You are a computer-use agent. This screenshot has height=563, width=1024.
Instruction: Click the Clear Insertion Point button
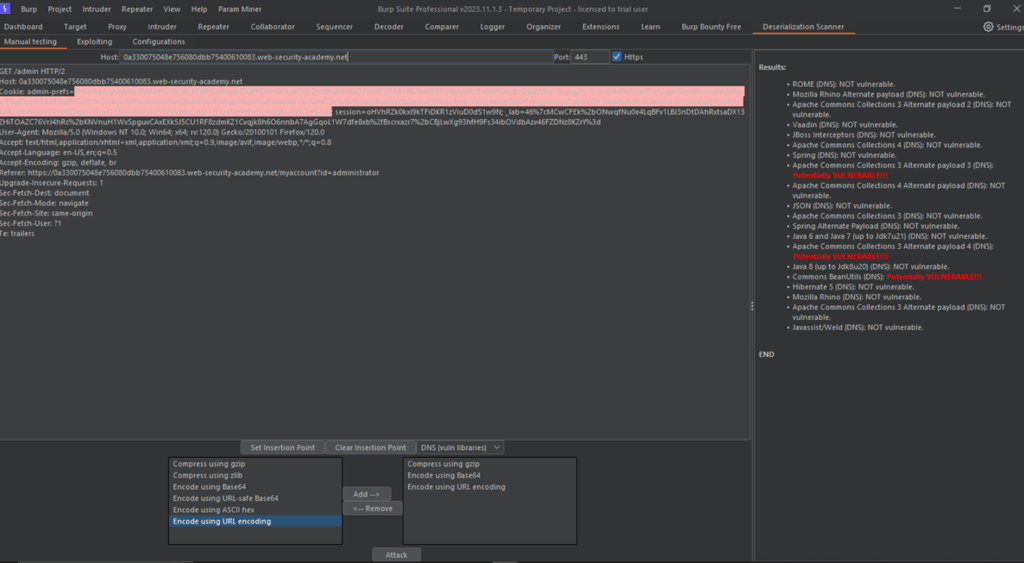coord(370,447)
